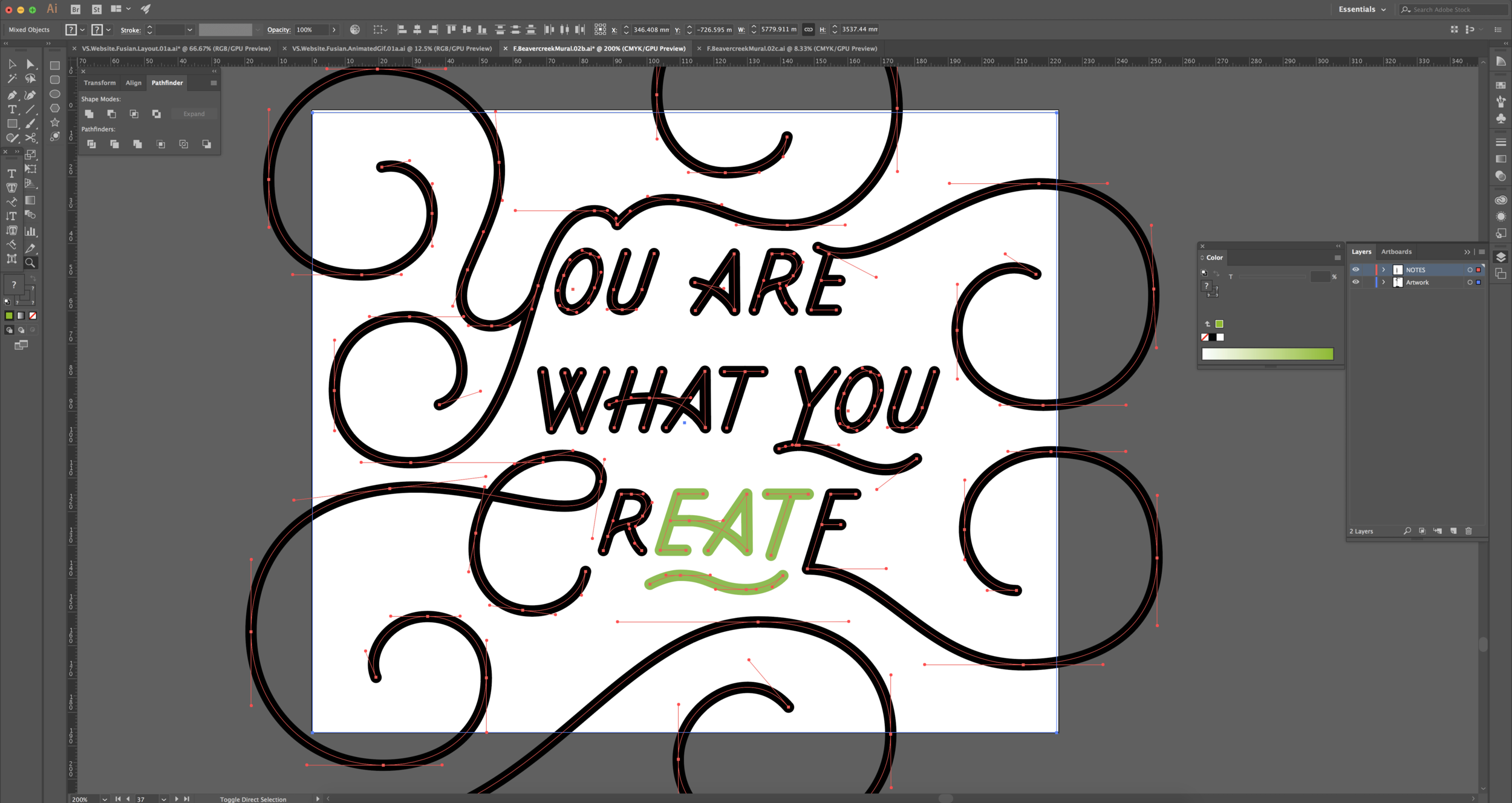Pick a tint from the green spectrum bar

click(1267, 354)
